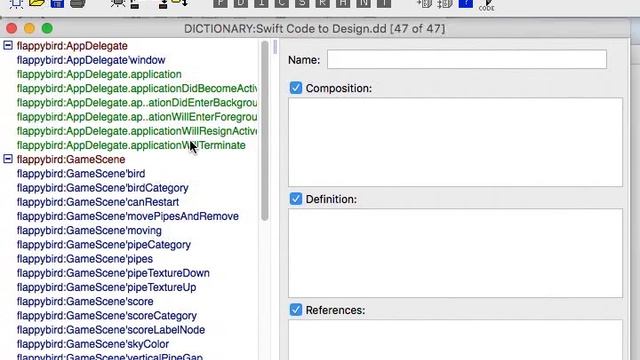Click the DICTIONARY window title text
Screen dimensions: 640x360
[x=315, y=29]
